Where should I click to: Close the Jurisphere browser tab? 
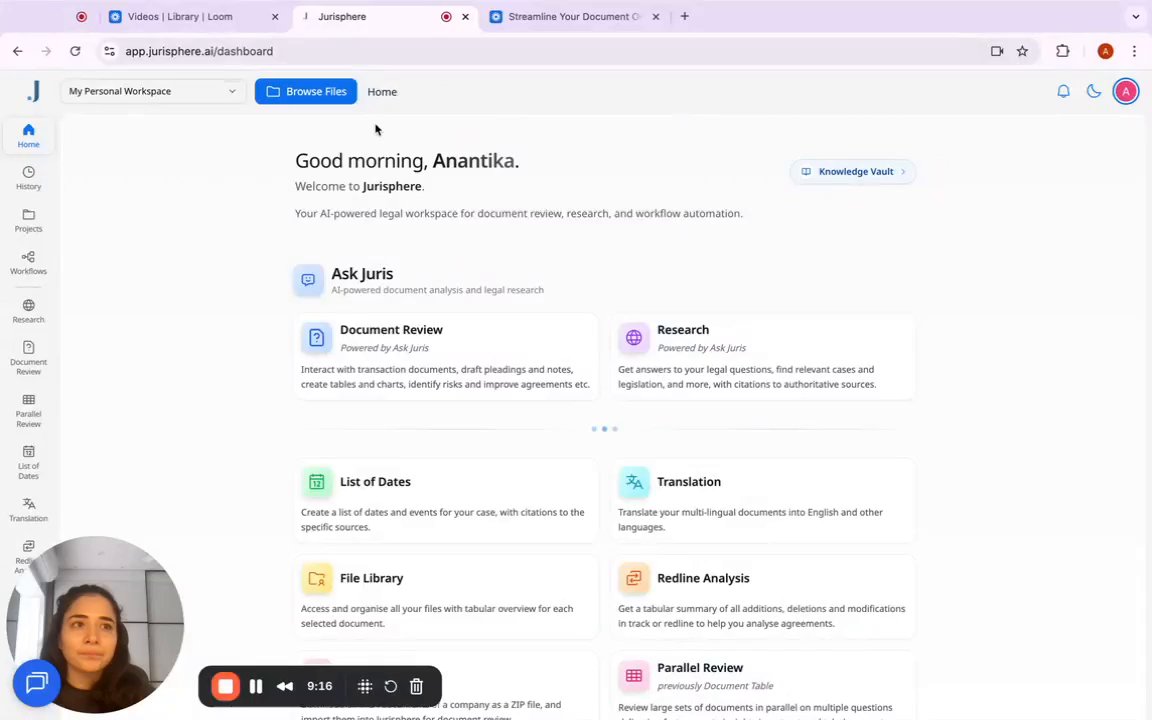pos(465,16)
